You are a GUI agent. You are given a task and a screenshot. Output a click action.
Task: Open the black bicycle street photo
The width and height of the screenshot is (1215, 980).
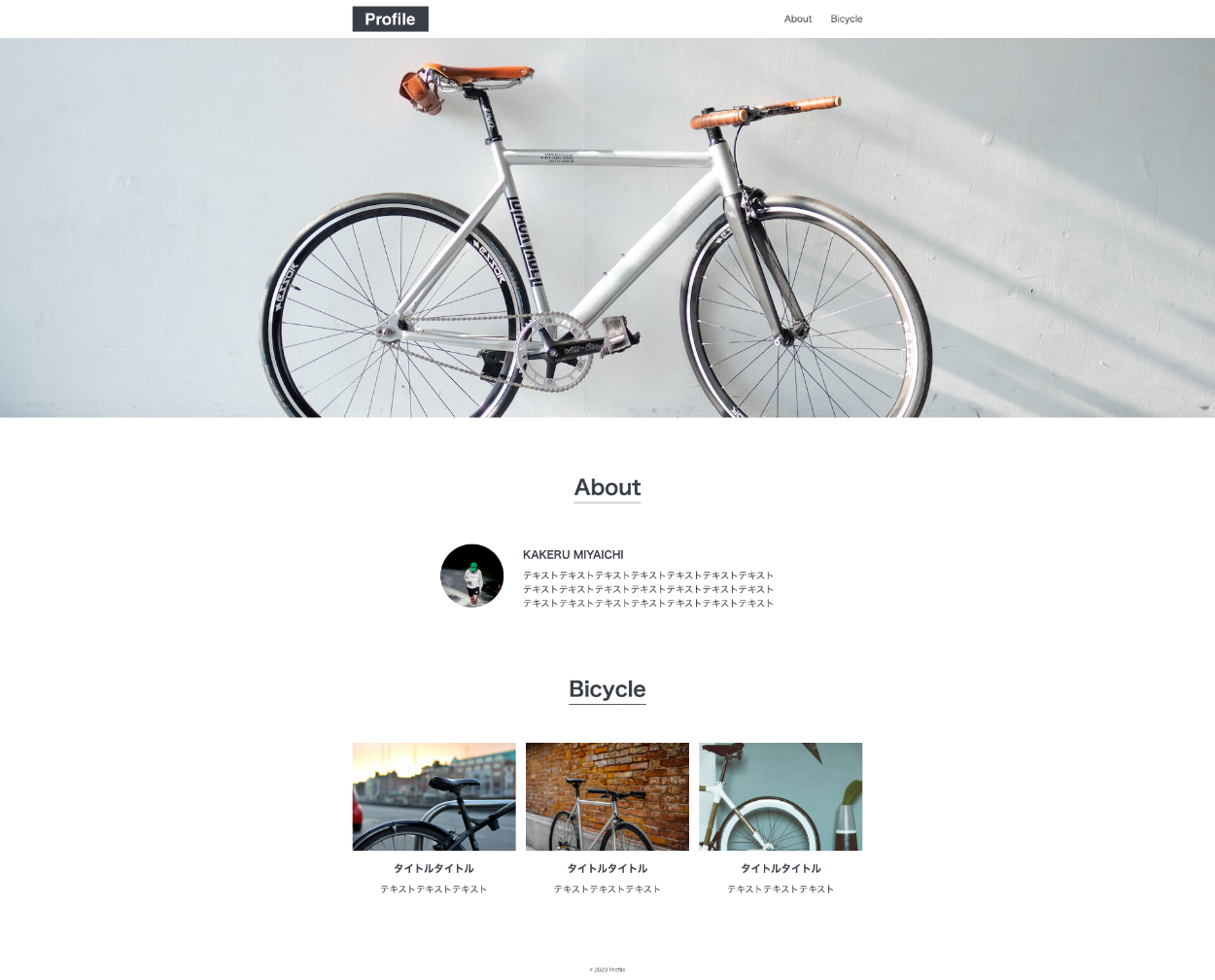434,796
